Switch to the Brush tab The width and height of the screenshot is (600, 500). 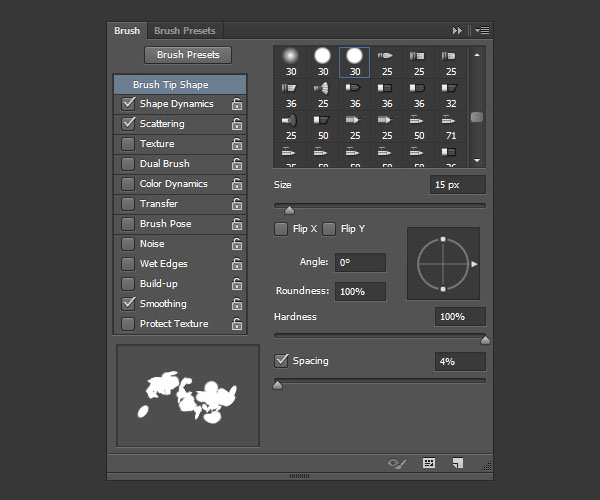click(x=127, y=31)
